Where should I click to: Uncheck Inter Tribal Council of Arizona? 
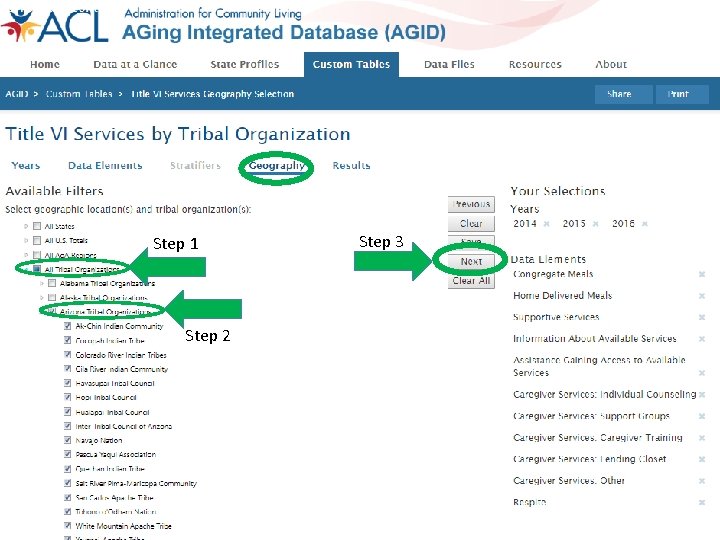68,426
